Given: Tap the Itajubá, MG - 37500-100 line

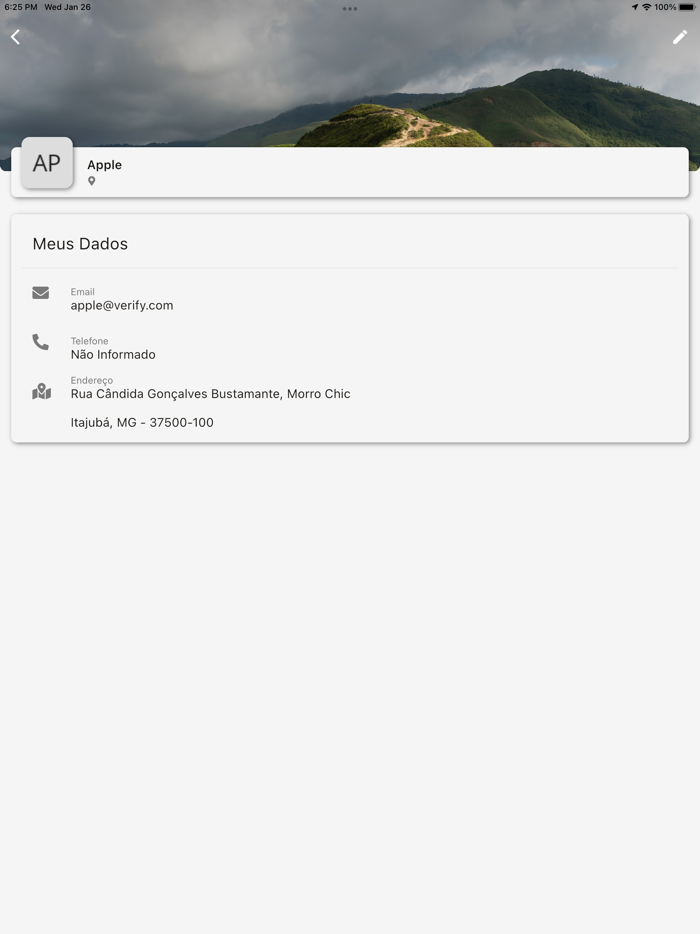Looking at the screenshot, I should [x=142, y=422].
